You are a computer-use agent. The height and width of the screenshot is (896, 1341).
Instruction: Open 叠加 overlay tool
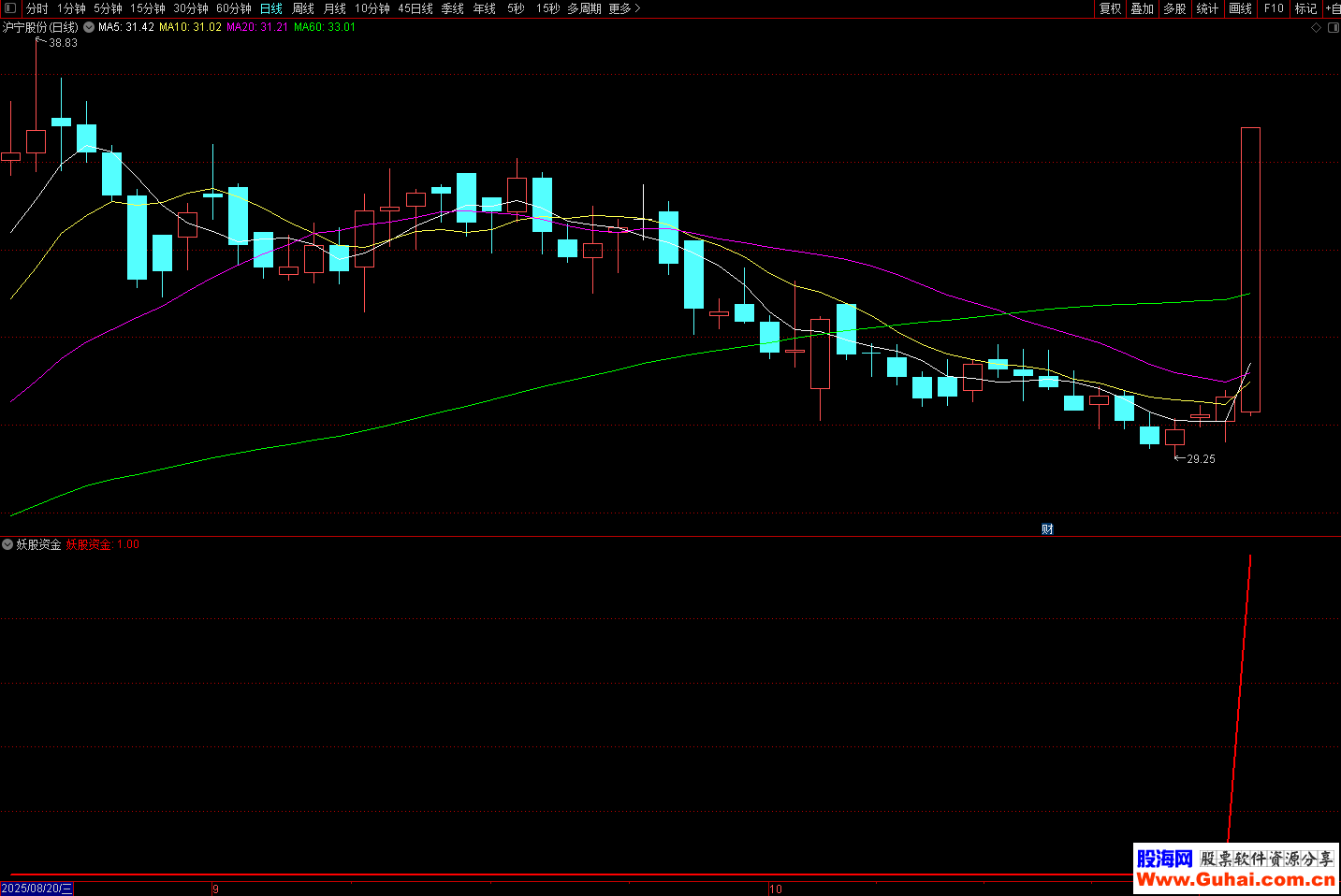pyautogui.click(x=1142, y=8)
